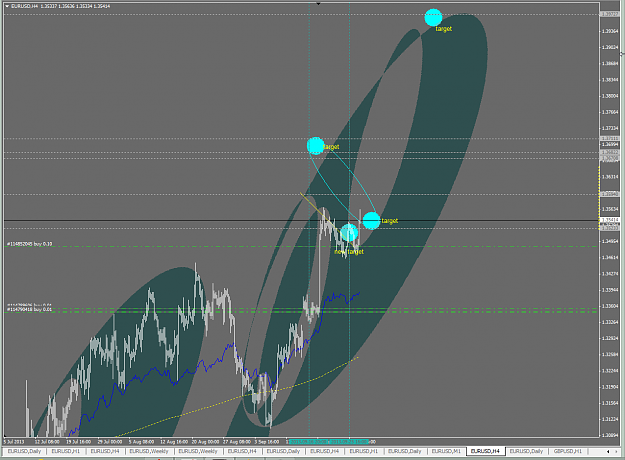Open the chart menu triangle beside EURUSD,H4 title
This screenshot has width=625, height=460.
tap(7, 6)
